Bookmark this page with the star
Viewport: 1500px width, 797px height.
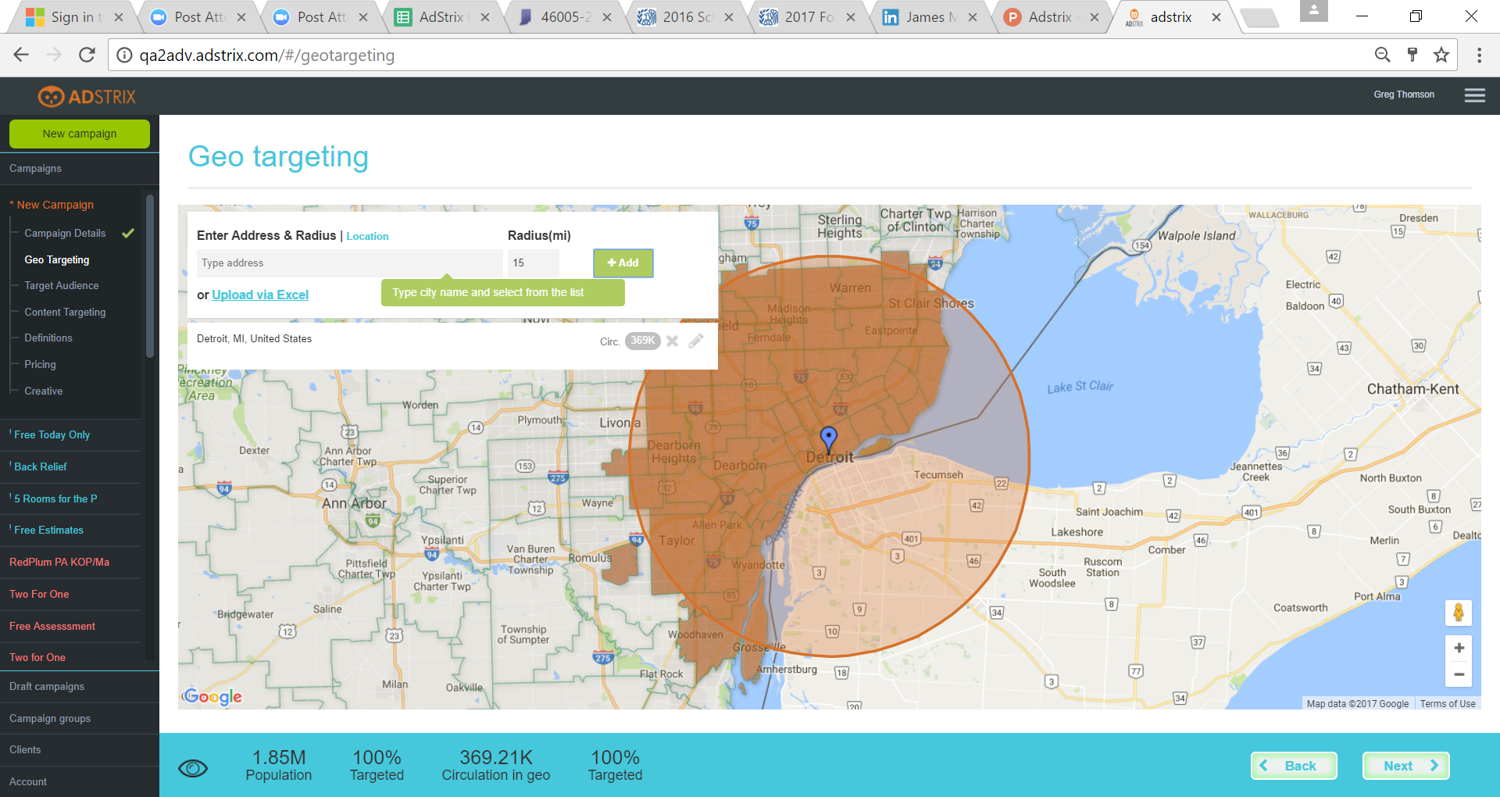tap(1441, 55)
